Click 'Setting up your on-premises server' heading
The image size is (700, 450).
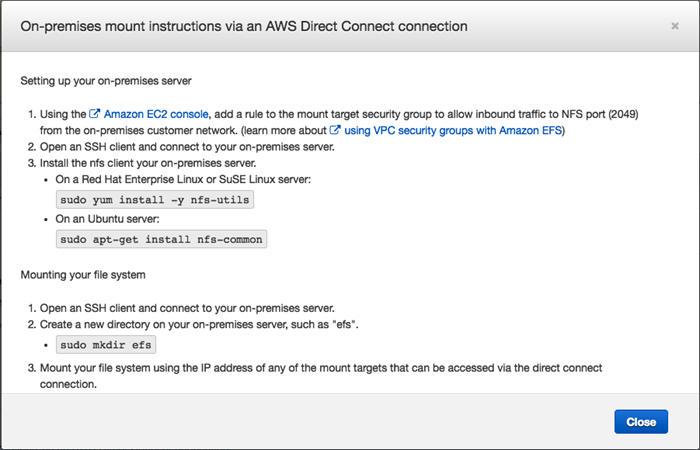(114, 80)
